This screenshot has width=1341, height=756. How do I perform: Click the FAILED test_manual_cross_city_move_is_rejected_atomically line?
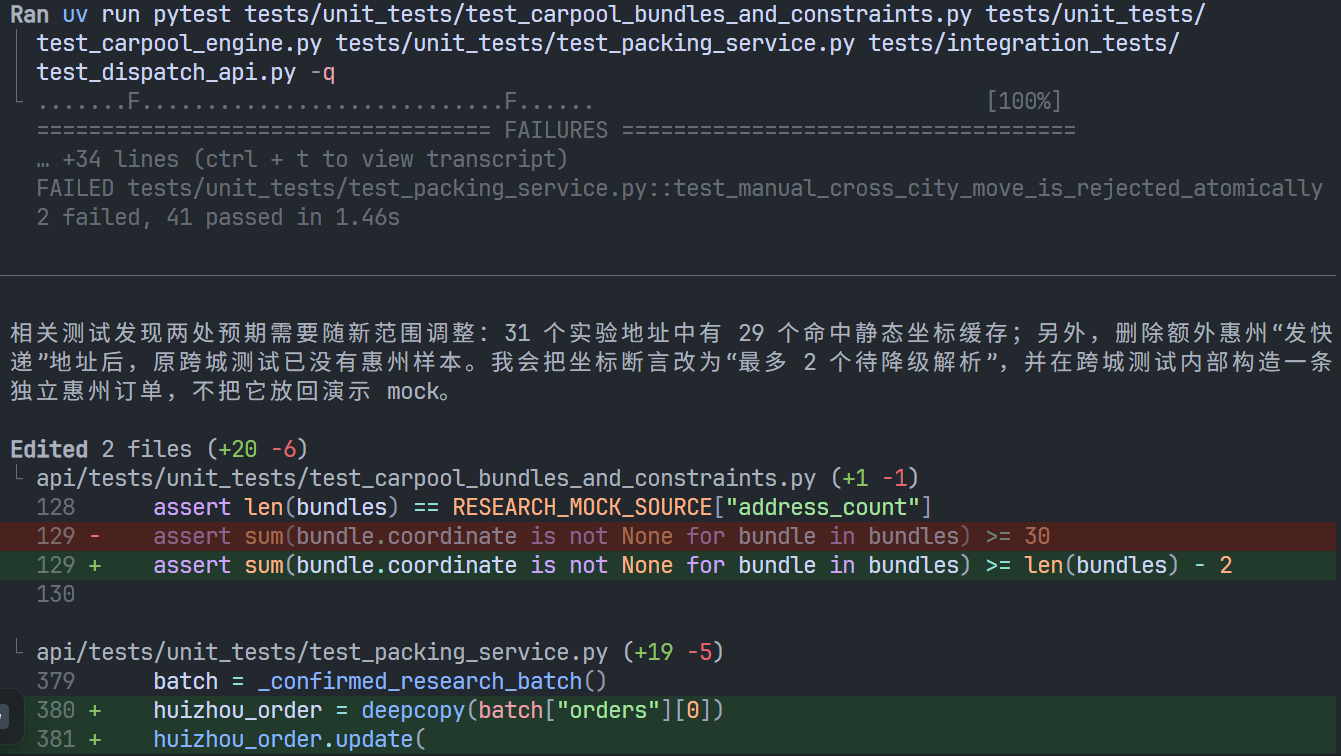[x=679, y=188]
